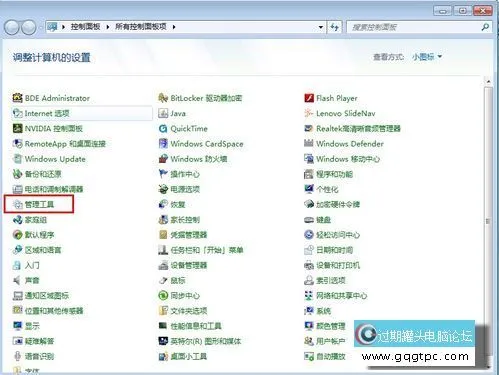Screen dimensions: 499x375
Task: Open Windows CardSpace link
Action: (x=207, y=144)
